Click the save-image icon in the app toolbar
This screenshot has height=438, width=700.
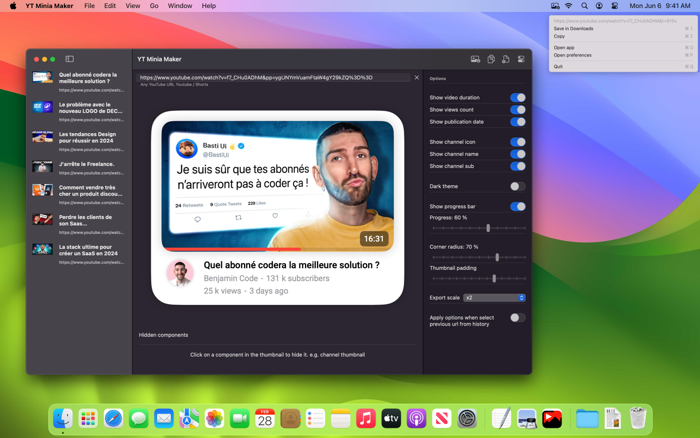pos(475,59)
